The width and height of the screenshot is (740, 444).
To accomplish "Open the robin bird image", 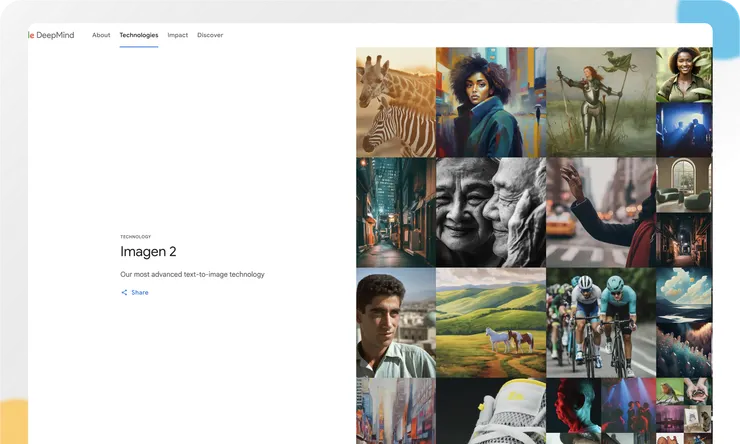I will (x=670, y=391).
